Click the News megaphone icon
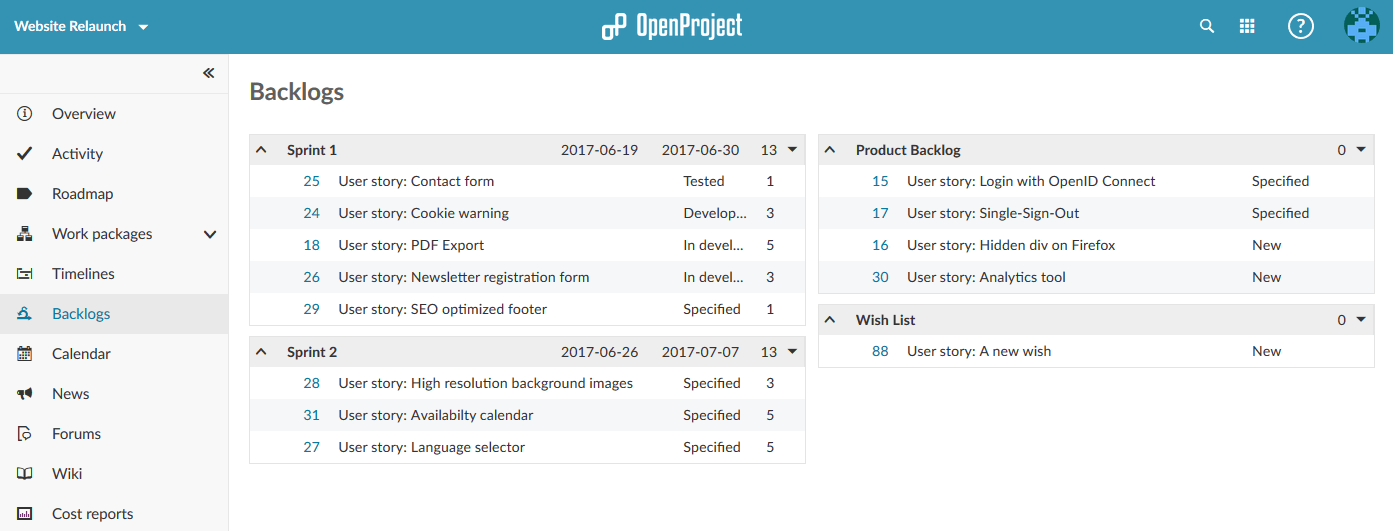 click(x=25, y=394)
